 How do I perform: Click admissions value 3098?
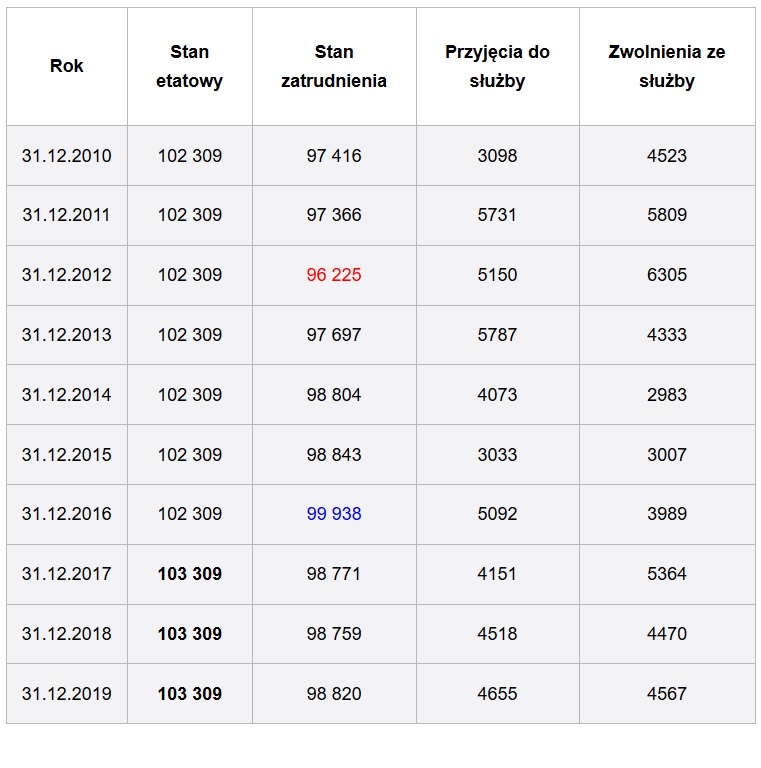[x=497, y=156]
